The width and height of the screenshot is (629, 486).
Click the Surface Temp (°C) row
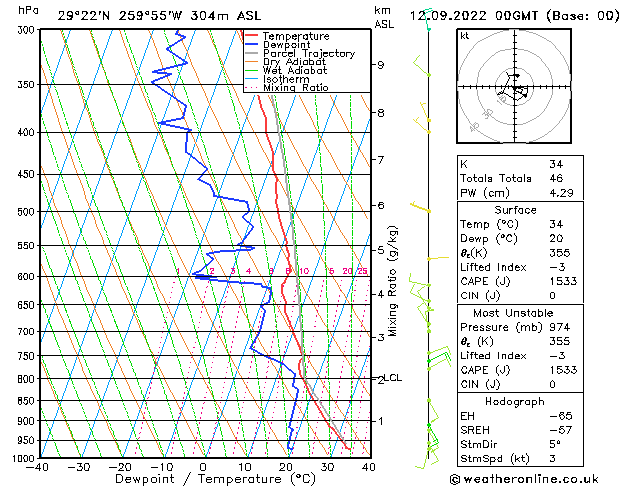point(520,224)
